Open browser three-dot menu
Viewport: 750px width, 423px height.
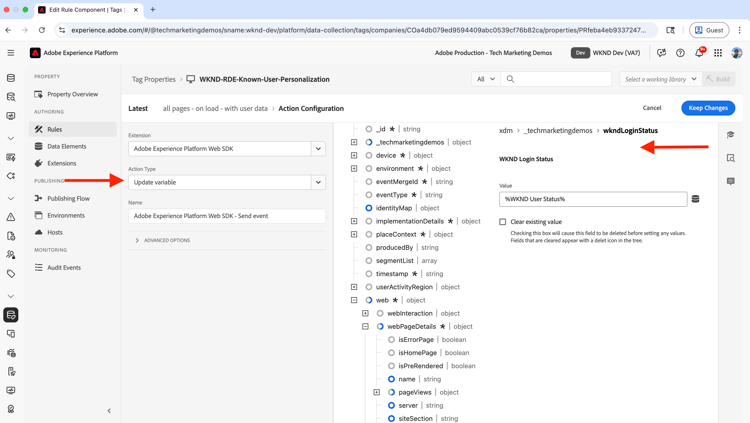tap(739, 30)
